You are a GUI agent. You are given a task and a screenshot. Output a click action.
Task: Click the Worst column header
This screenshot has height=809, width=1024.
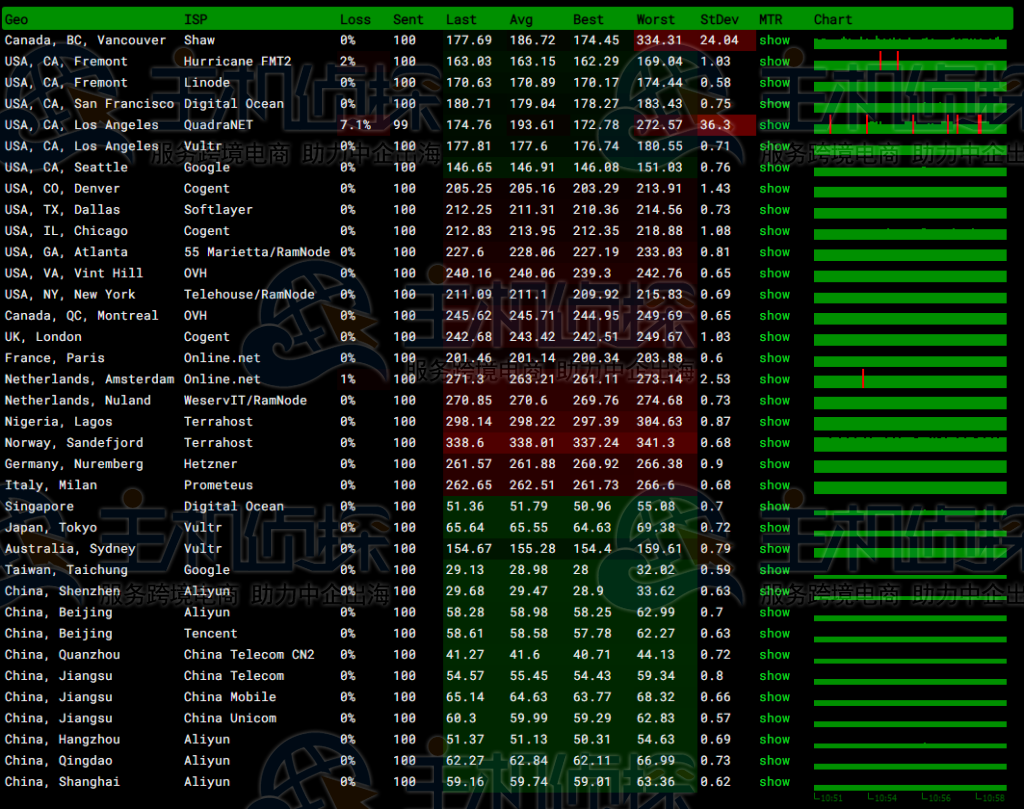pyautogui.click(x=656, y=19)
